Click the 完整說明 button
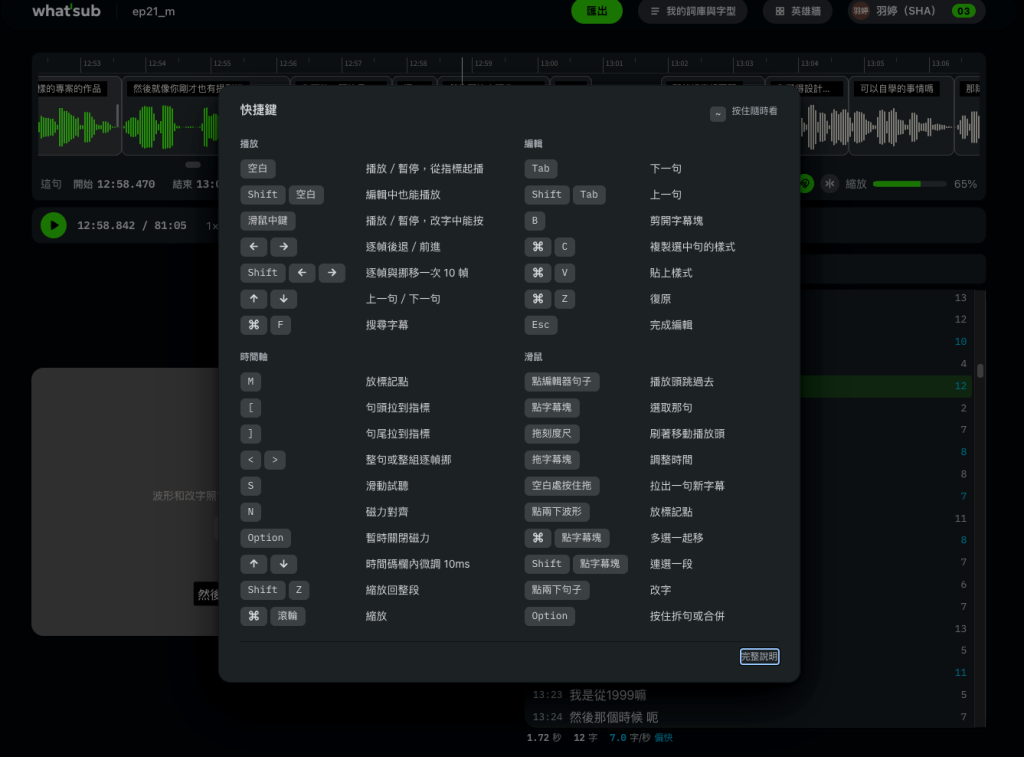 pos(760,656)
